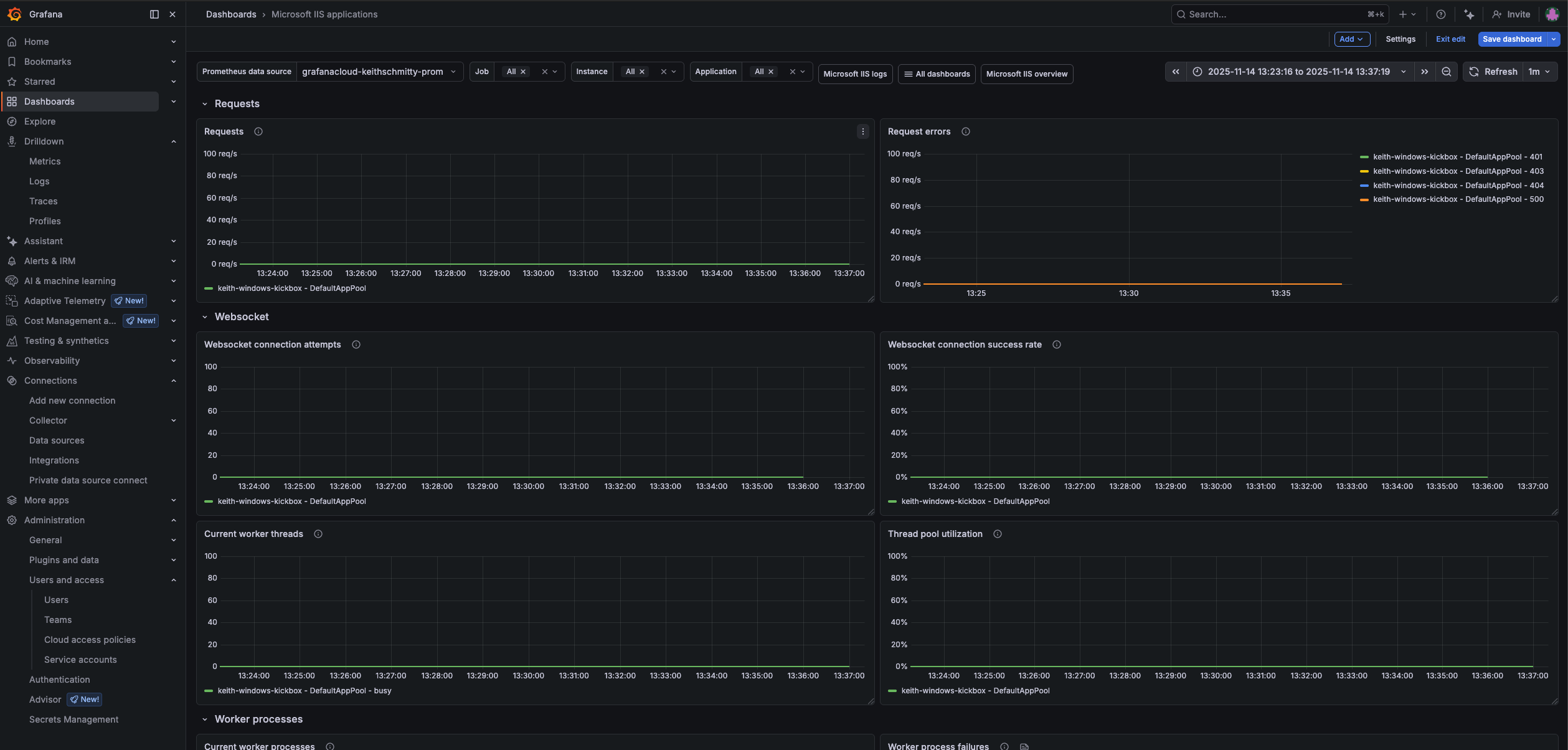Viewport: 1568px width, 750px height.
Task: Go to Service accounts in the sidebar
Action: (80, 660)
